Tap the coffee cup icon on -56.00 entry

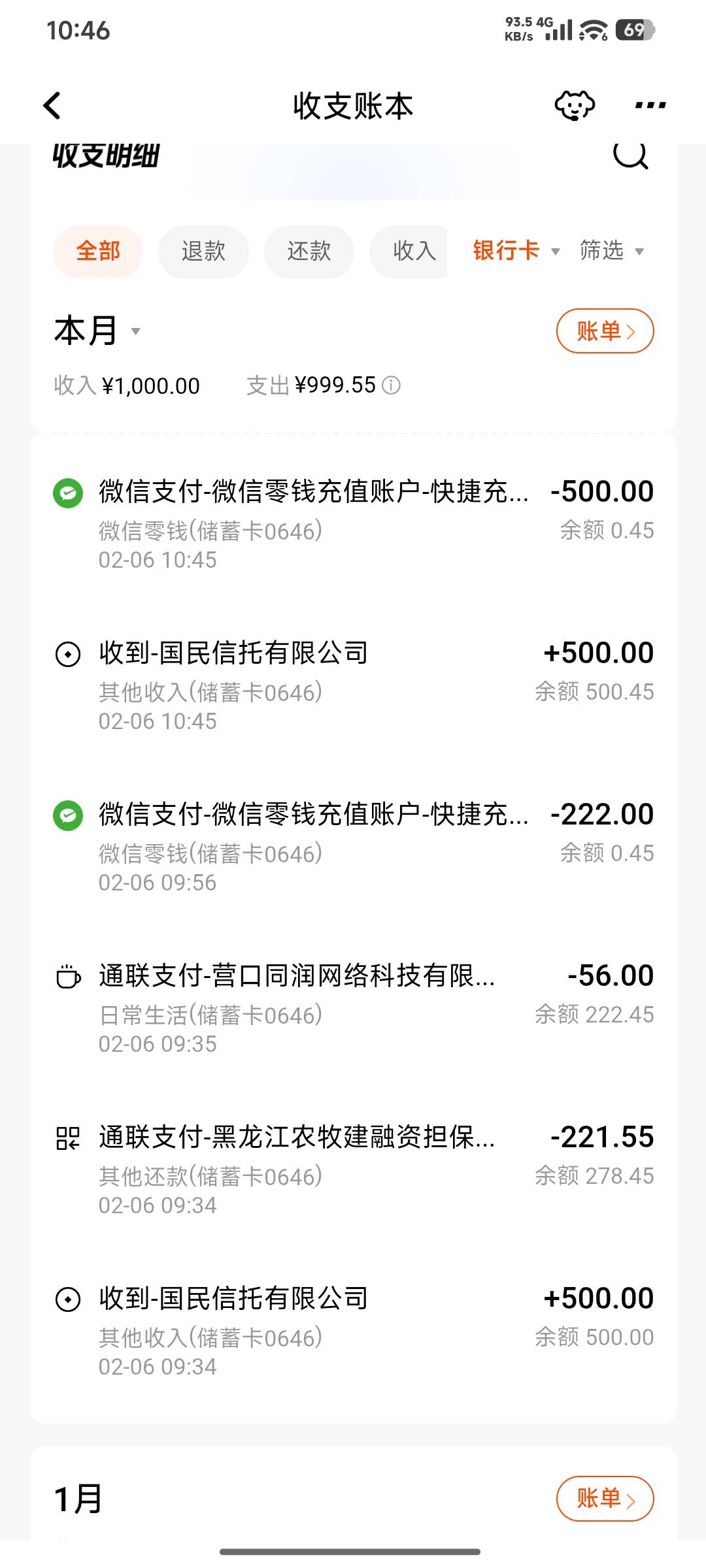(68, 977)
